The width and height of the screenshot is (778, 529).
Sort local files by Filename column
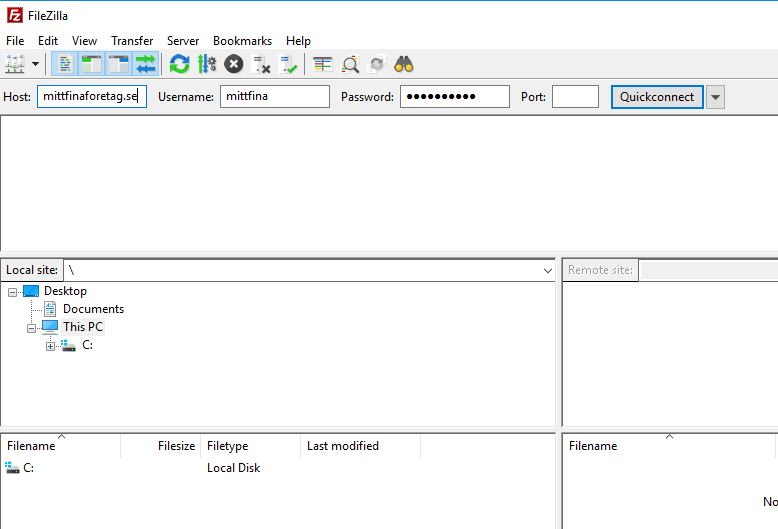click(61, 446)
